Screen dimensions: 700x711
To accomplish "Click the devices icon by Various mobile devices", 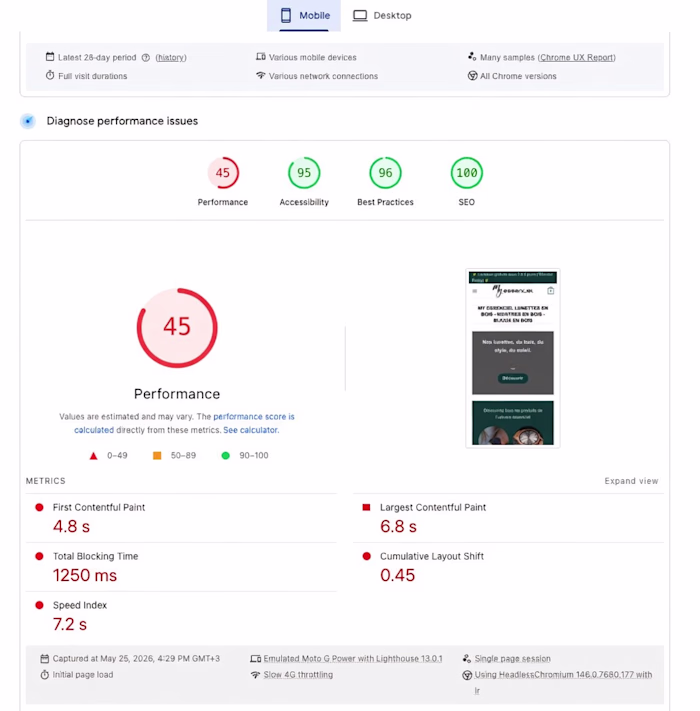I will pos(261,57).
